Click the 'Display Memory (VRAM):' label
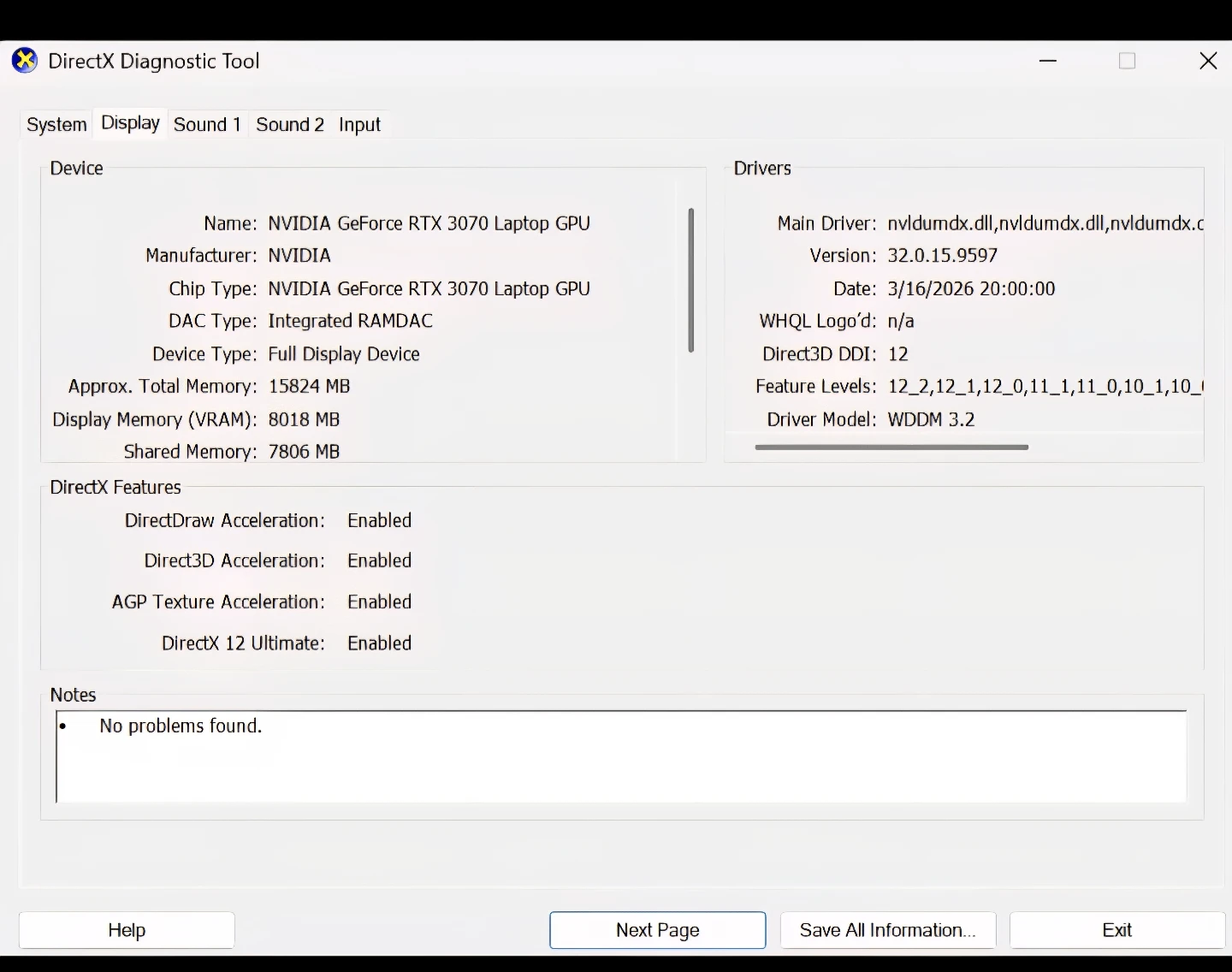Screen dimensions: 1232x972 click(x=155, y=420)
